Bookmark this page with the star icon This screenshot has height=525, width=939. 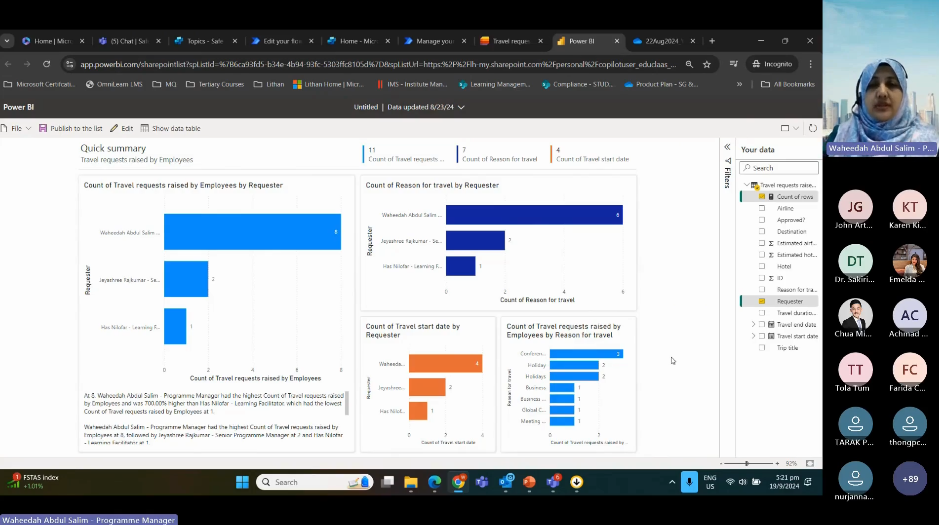[x=707, y=64]
